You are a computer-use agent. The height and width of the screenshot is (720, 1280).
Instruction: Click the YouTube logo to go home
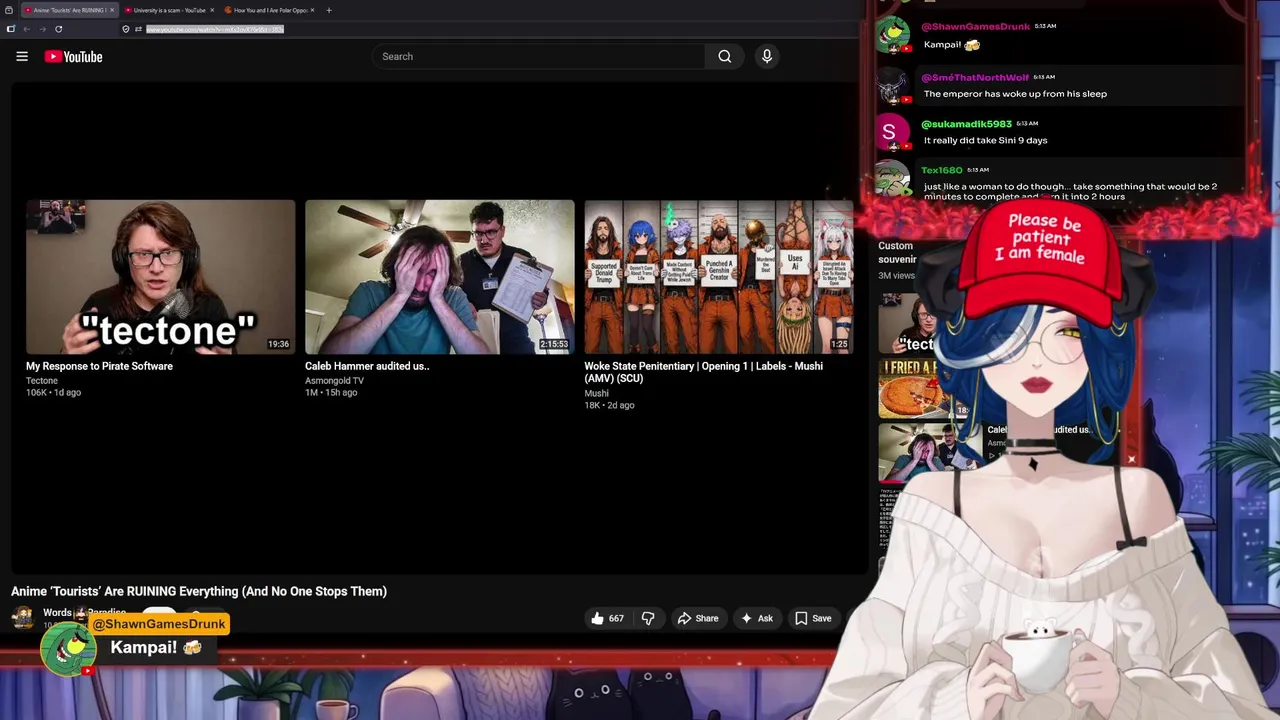[74, 57]
